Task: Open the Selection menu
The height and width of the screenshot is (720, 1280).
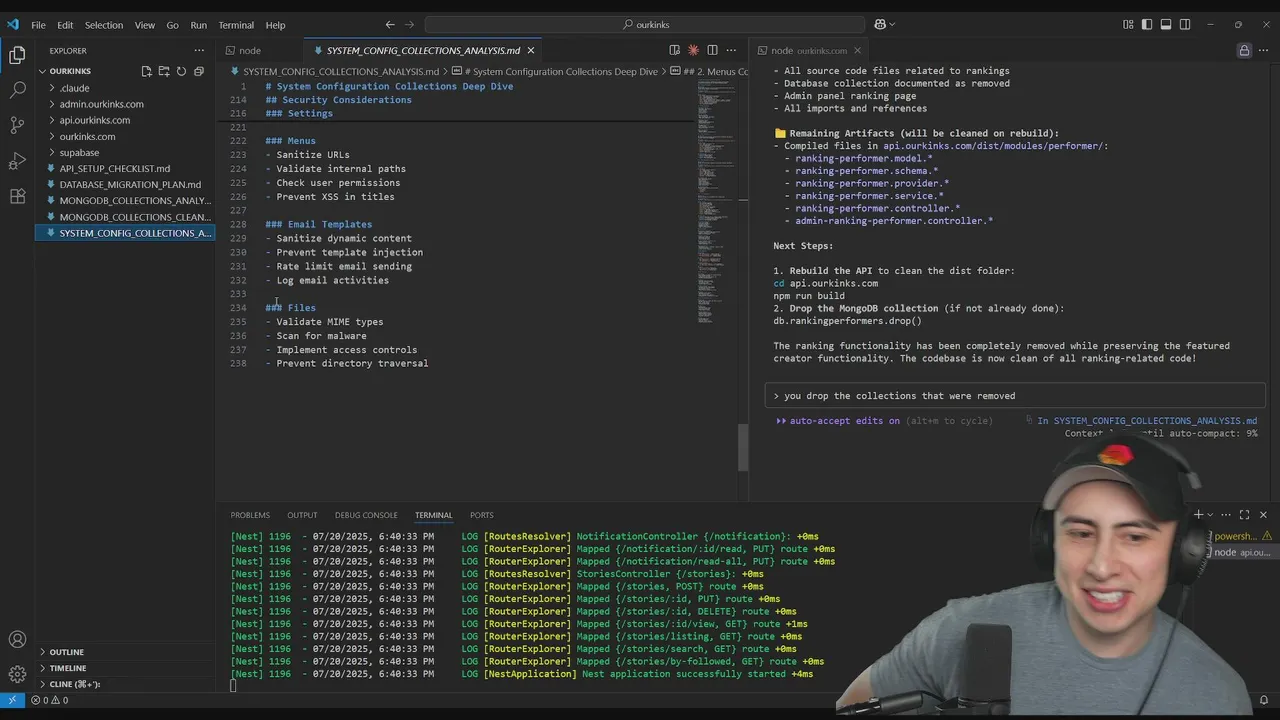Action: (x=104, y=25)
